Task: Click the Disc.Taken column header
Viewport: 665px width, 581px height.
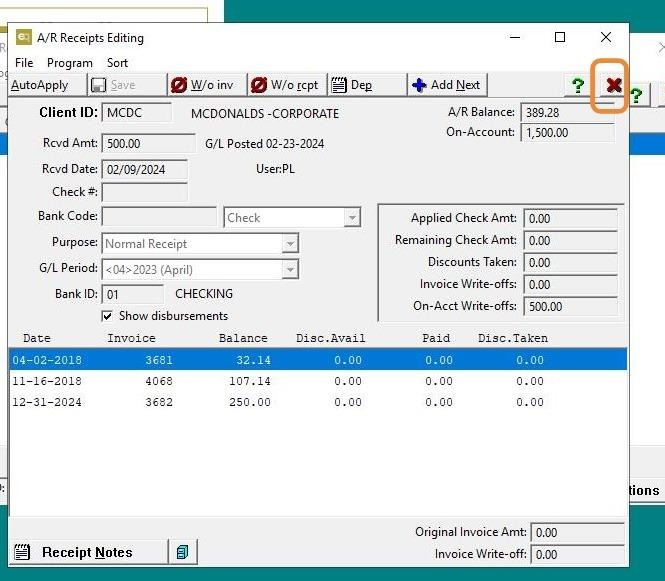Action: (x=513, y=338)
